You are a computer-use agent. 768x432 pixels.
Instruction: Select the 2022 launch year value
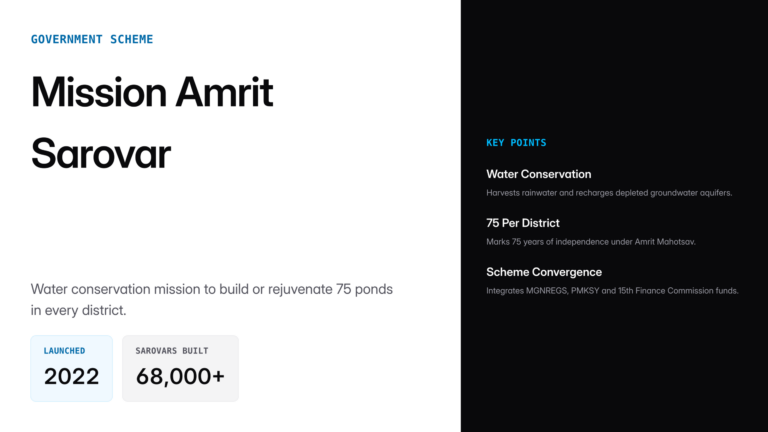point(71,376)
